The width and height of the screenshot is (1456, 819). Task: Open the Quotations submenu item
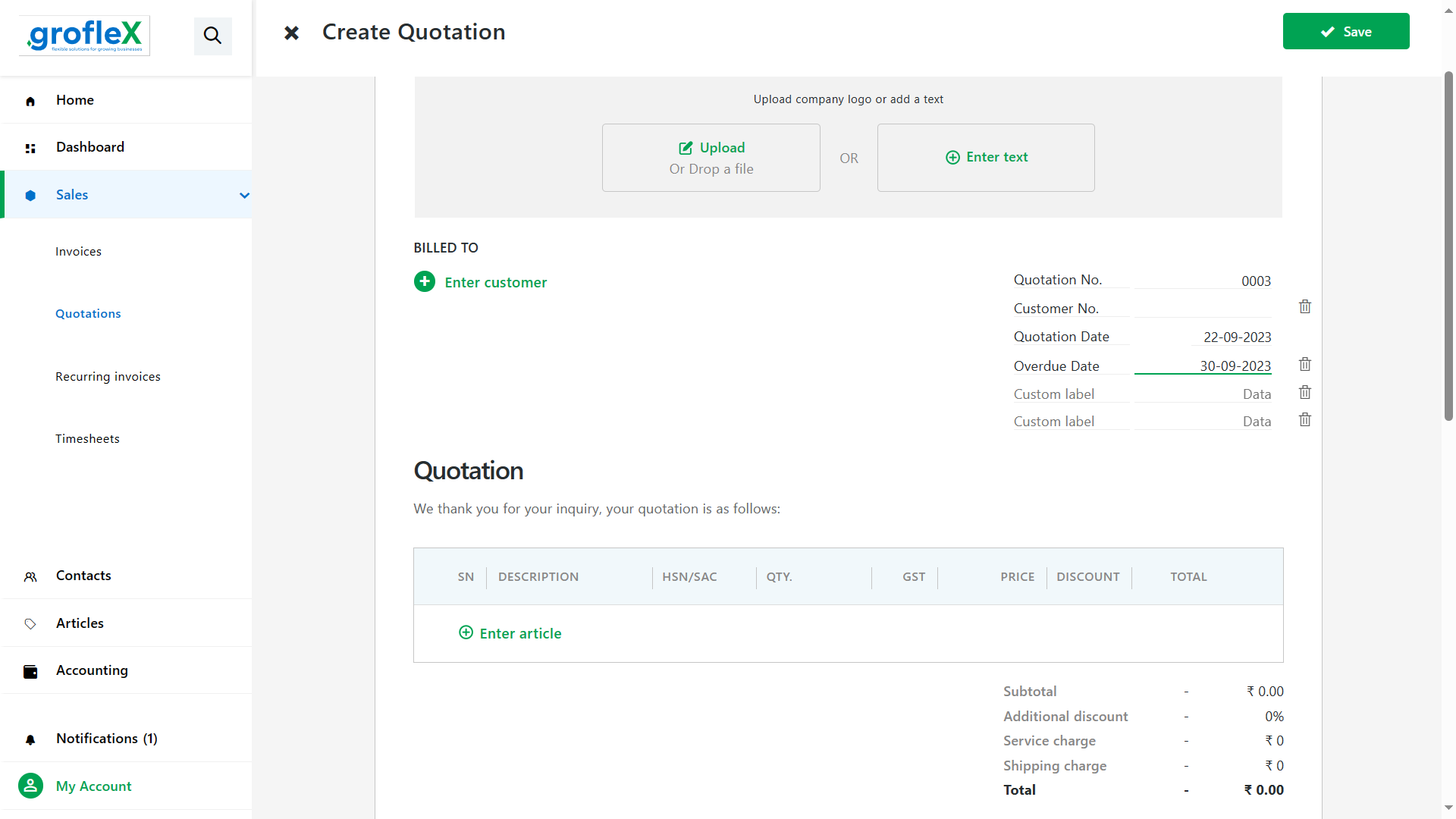click(88, 314)
